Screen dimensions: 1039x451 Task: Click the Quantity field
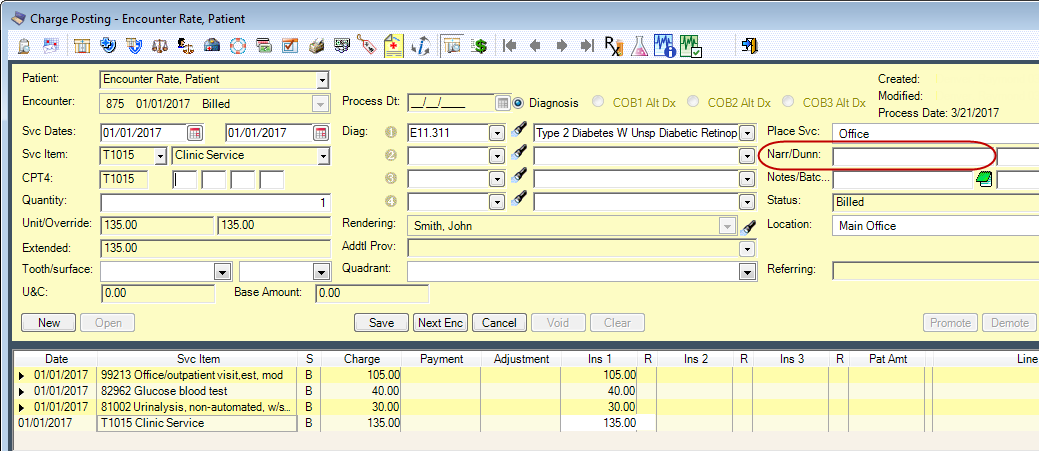click(x=215, y=203)
